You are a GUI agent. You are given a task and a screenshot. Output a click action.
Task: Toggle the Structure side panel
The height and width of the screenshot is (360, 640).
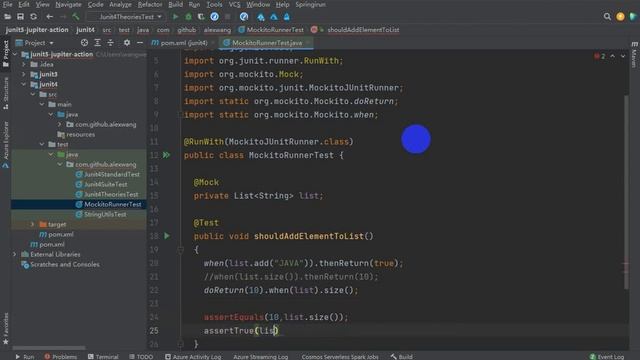6,93
